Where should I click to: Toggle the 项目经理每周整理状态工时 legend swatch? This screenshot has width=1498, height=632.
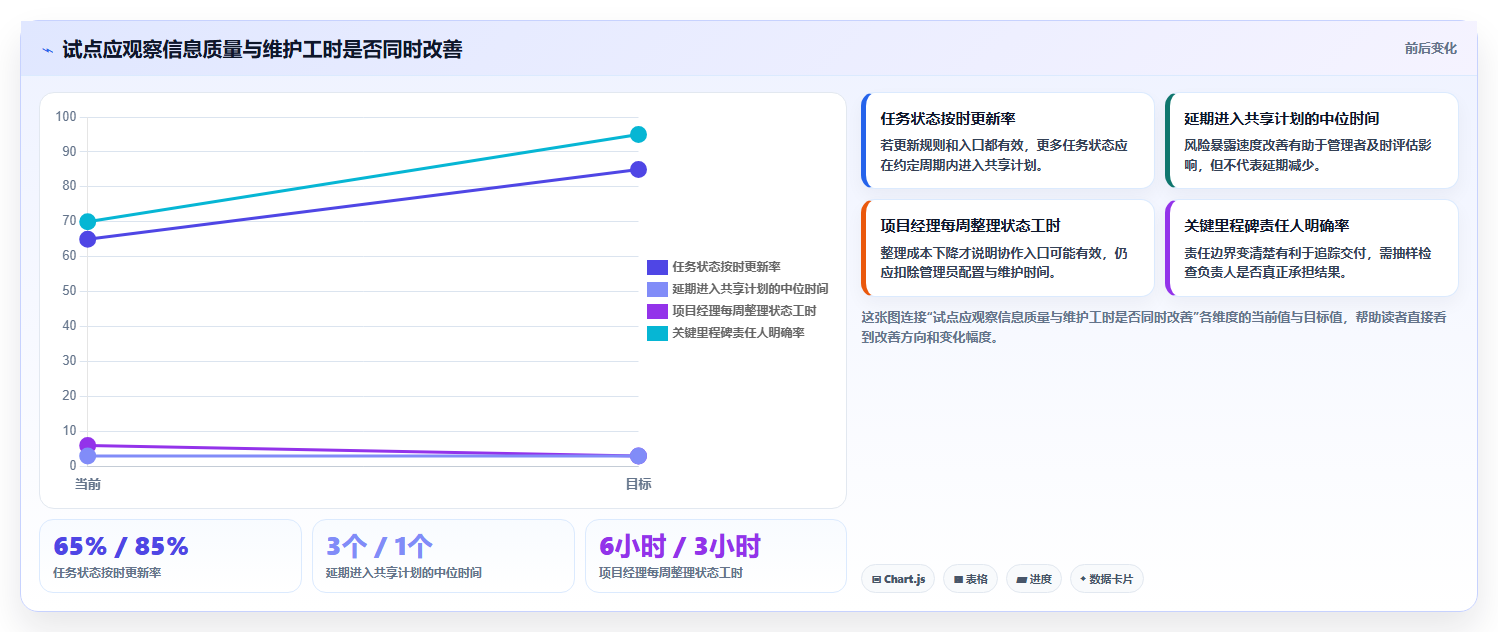coord(657,311)
